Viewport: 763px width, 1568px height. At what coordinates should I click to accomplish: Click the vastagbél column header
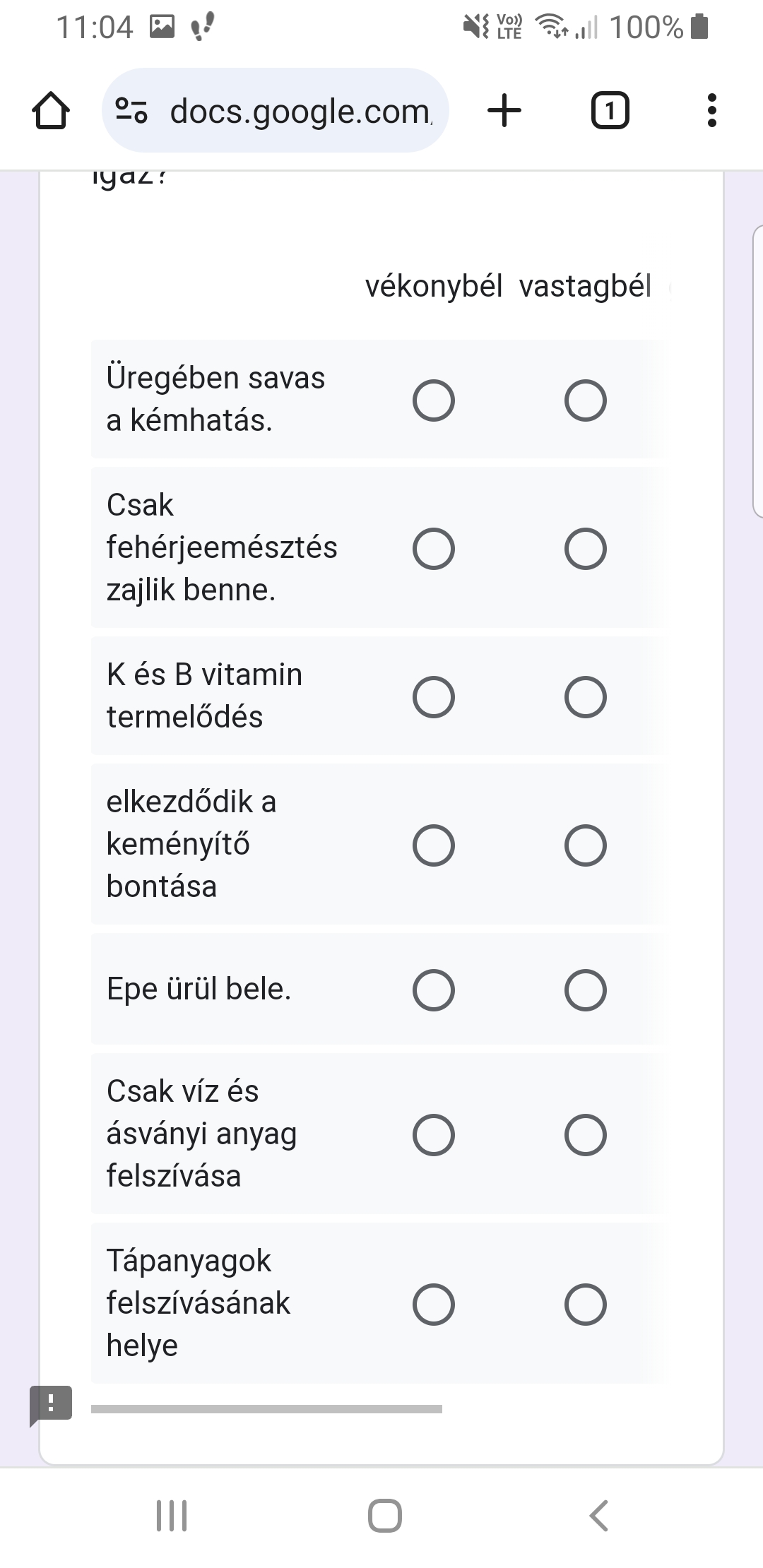pos(585,287)
